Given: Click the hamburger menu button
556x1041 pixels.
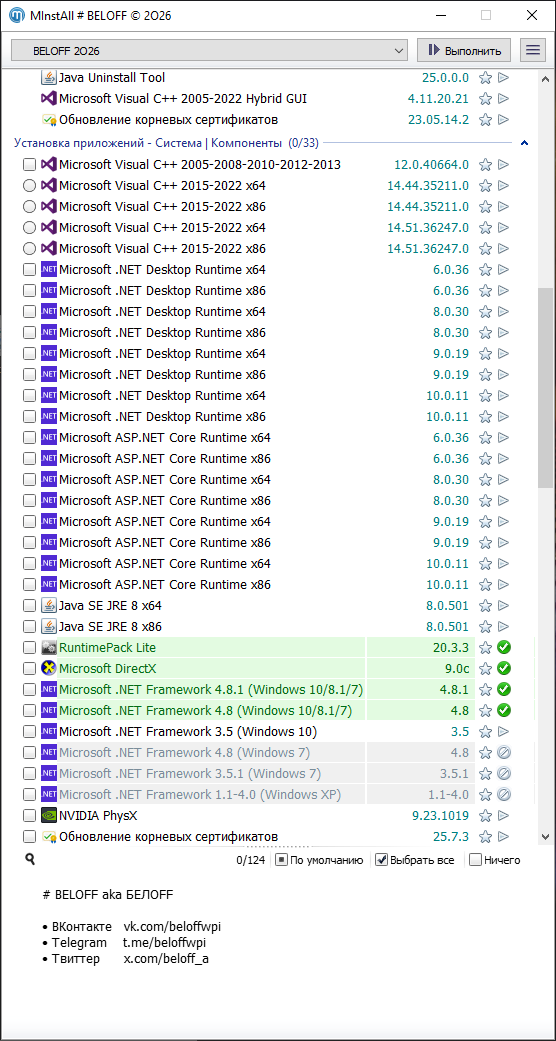Looking at the screenshot, I should click(533, 50).
